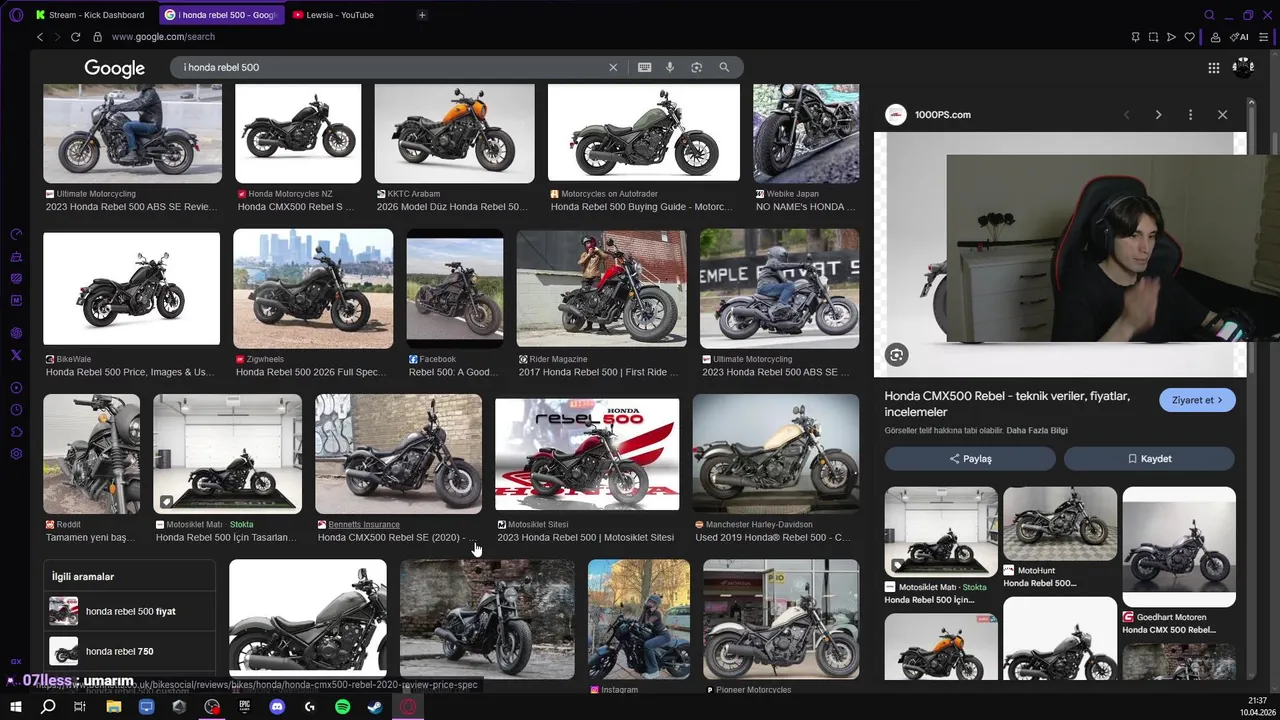
Task: Click the Kaydet save button
Action: (x=1149, y=459)
